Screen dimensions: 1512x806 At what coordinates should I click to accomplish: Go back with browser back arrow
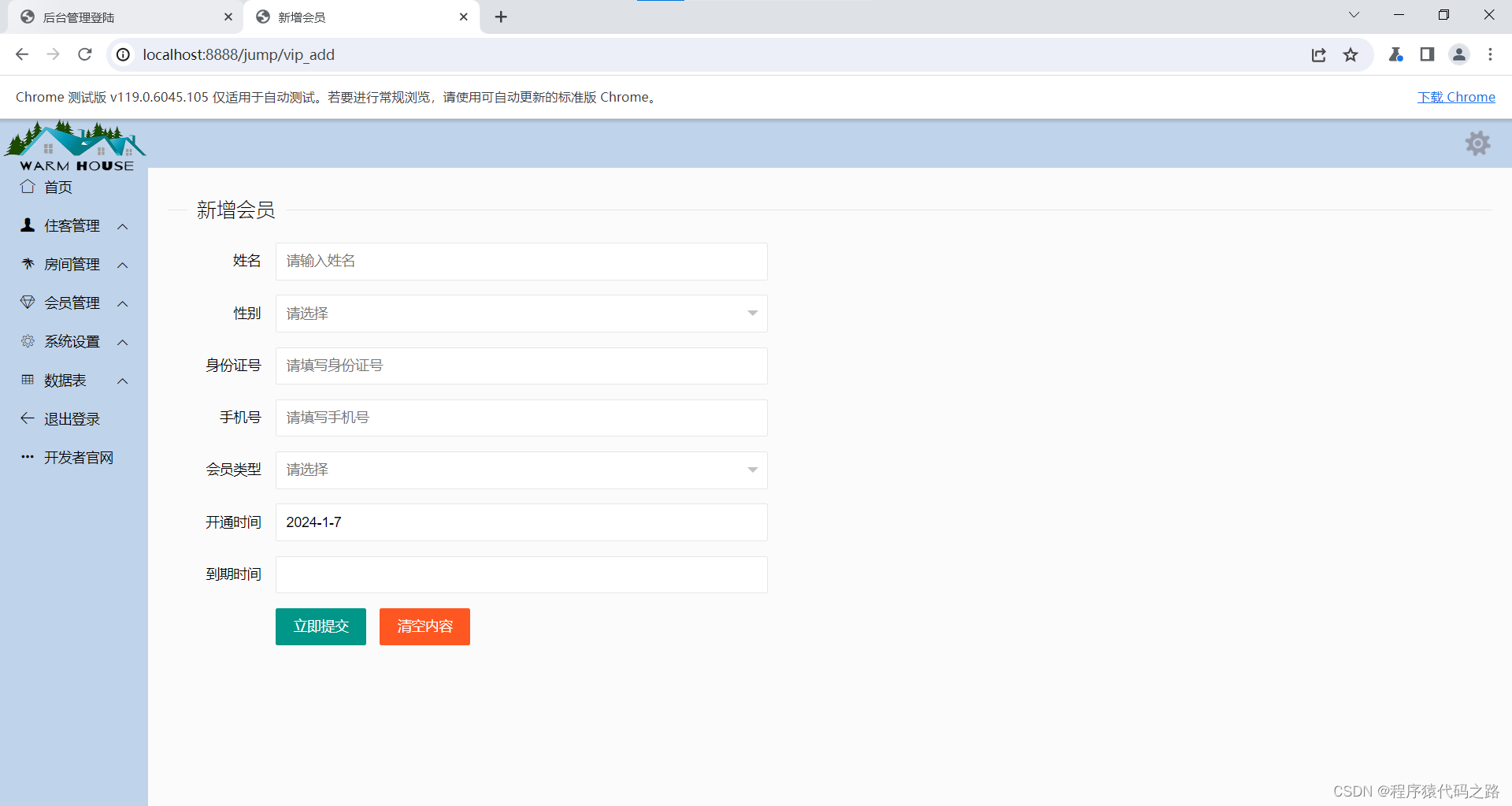(x=22, y=54)
